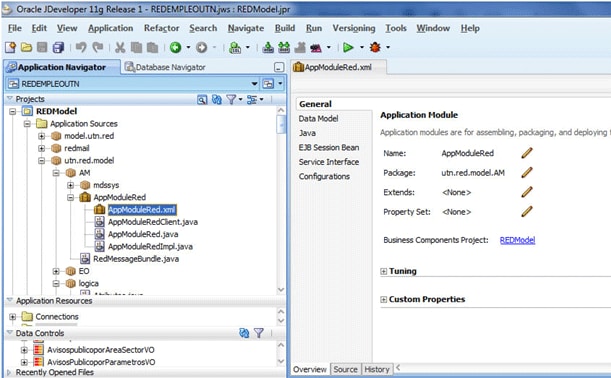Viewport: 611px width, 378px height.
Task: Edit the Property Set with pencil icon
Action: point(527,211)
